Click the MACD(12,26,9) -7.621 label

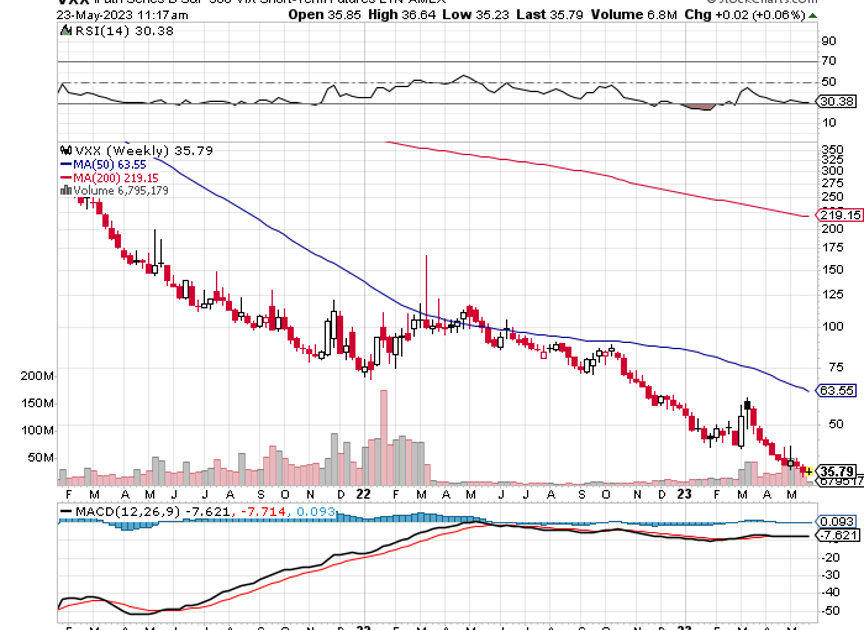tap(152, 511)
